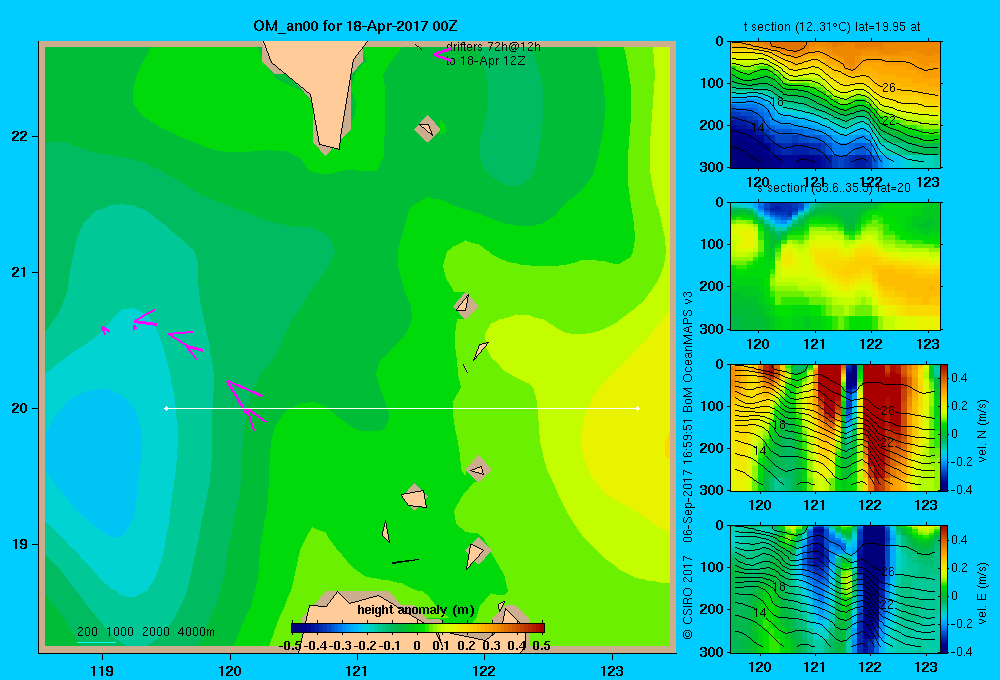The image size is (1000, 680).
Task: Click the "200 1000 2000 4000m" depth legend
Action: pos(145,632)
